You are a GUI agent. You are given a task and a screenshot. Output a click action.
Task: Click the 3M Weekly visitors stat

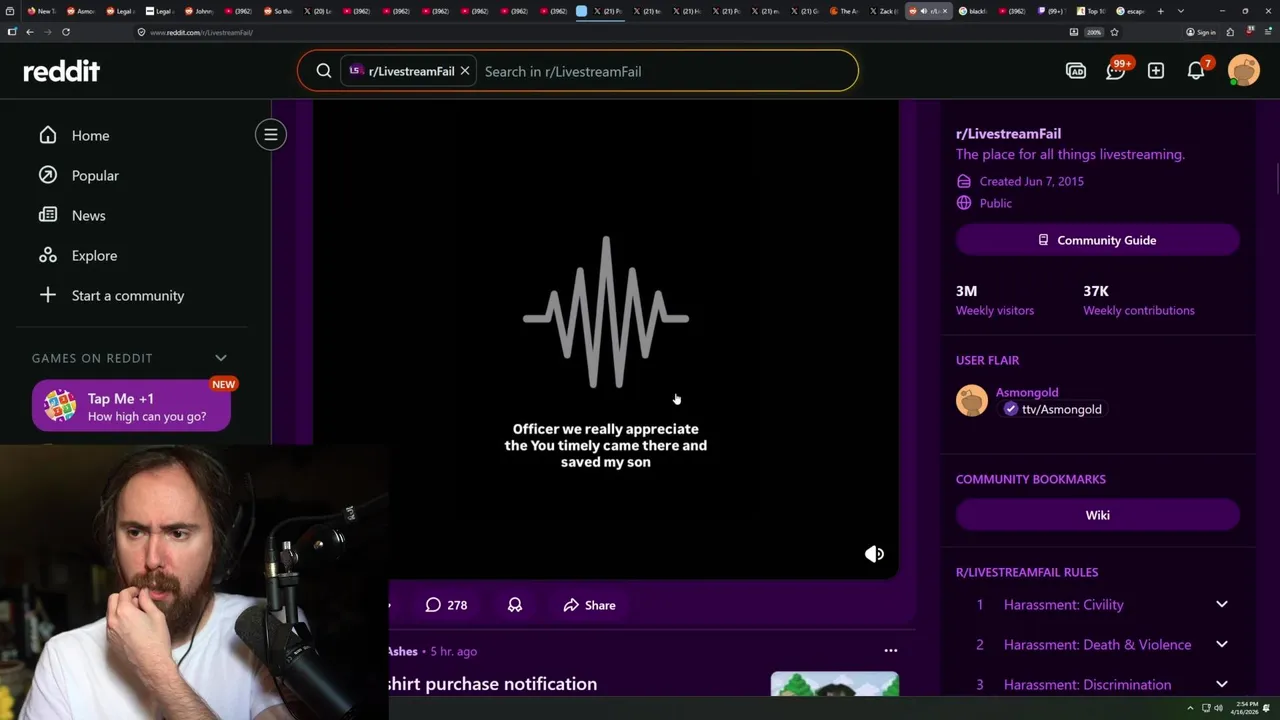pos(995,300)
